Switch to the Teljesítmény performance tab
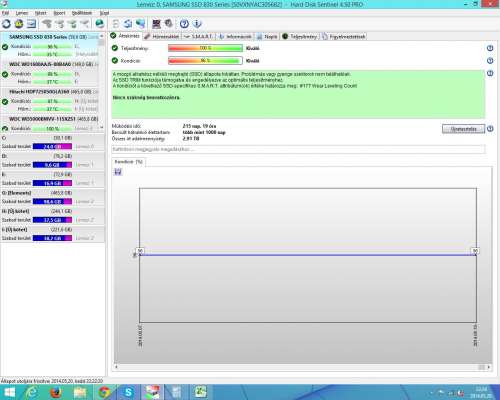500x400 pixels. point(300,36)
